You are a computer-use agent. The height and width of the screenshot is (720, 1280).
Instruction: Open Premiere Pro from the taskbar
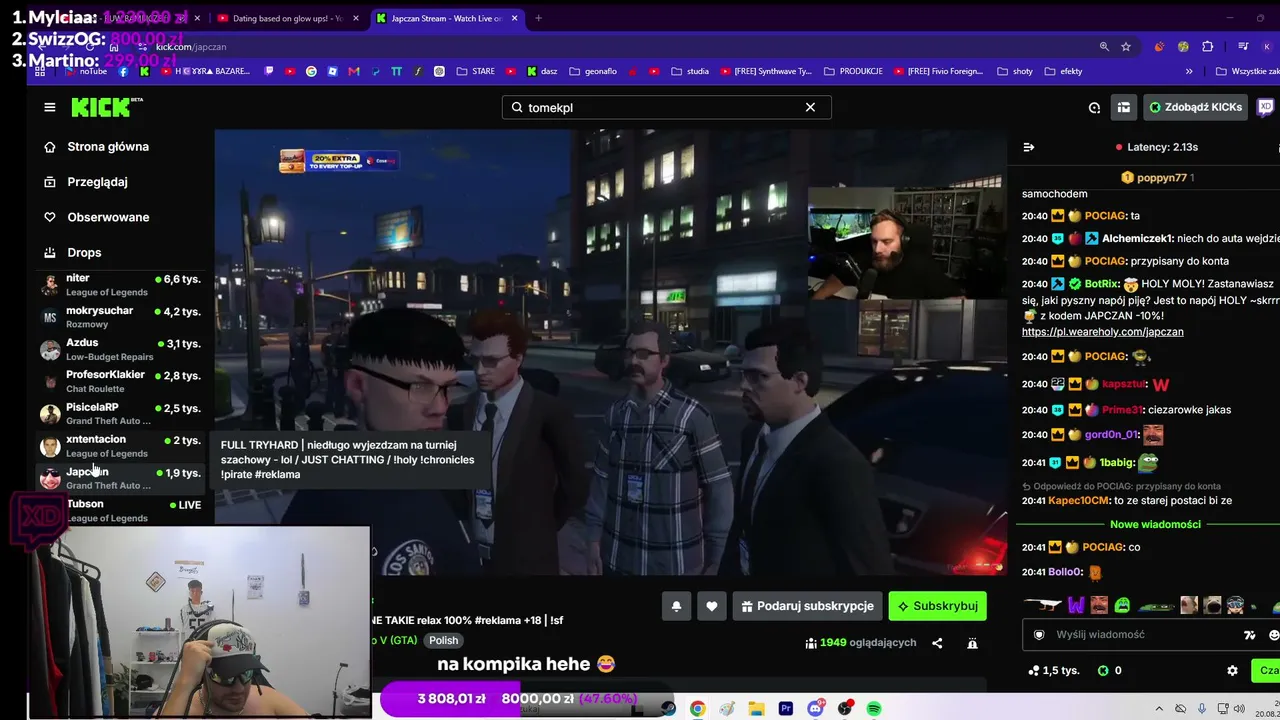pyautogui.click(x=786, y=709)
